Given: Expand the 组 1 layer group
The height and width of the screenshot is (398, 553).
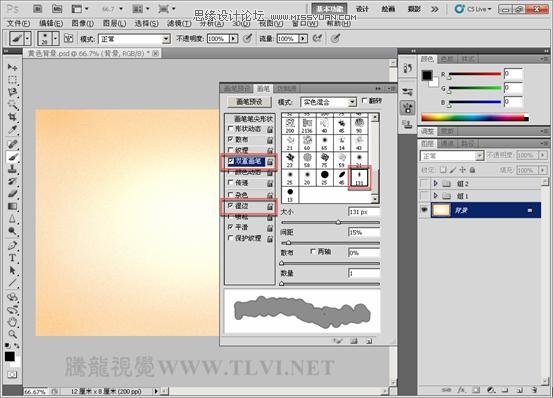Looking at the screenshot, I should tap(436, 196).
